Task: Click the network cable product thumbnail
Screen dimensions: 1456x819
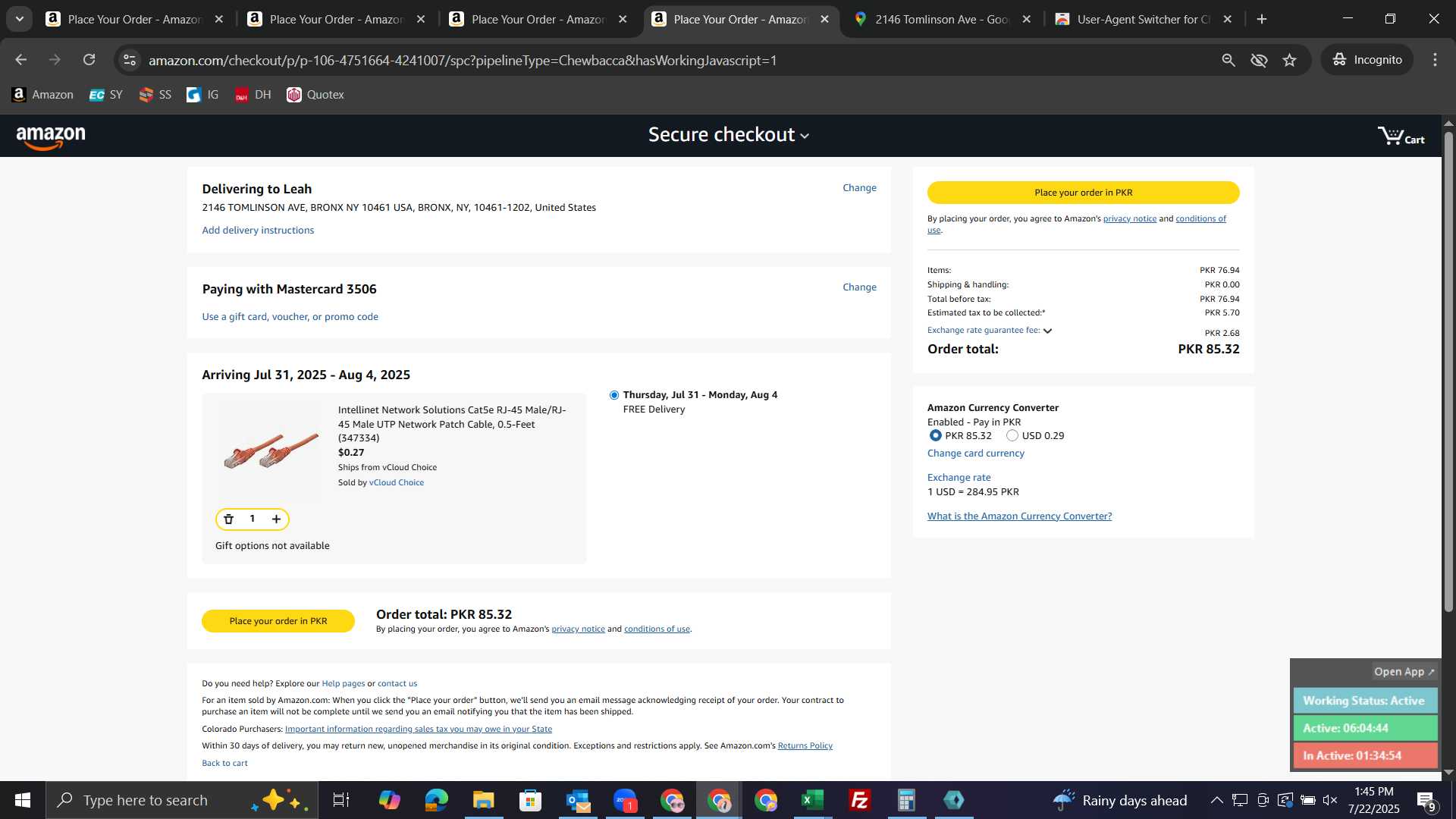Action: tap(271, 450)
